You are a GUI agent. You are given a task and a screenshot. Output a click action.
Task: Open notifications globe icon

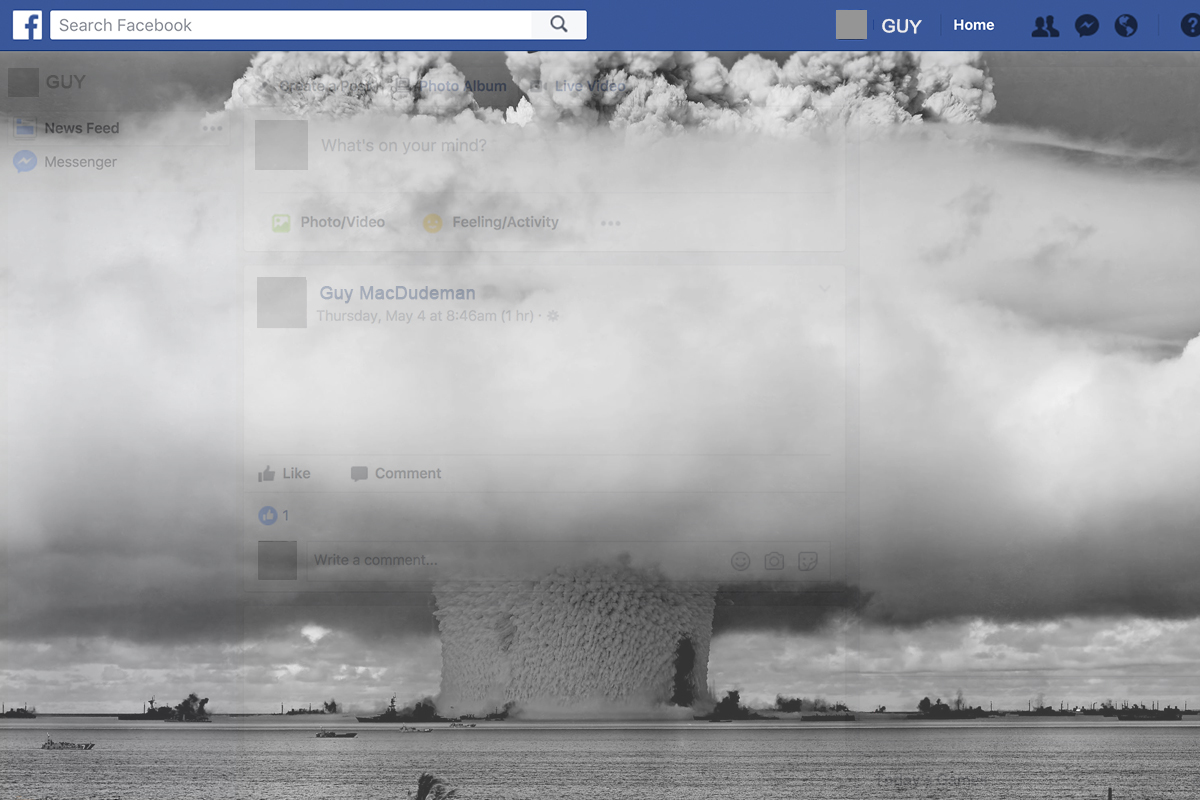point(1126,26)
